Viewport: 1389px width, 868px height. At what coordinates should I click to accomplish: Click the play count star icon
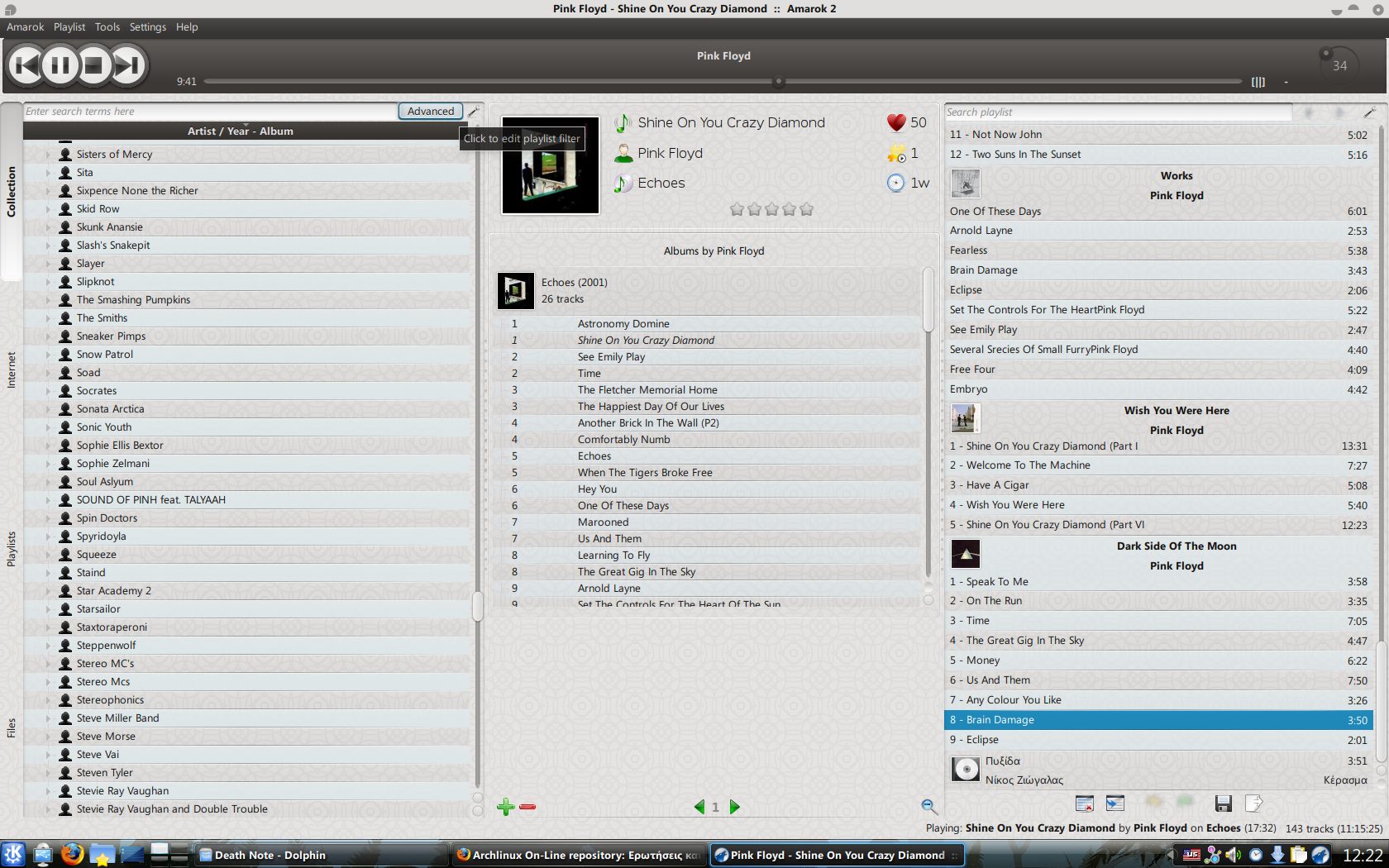click(896, 153)
